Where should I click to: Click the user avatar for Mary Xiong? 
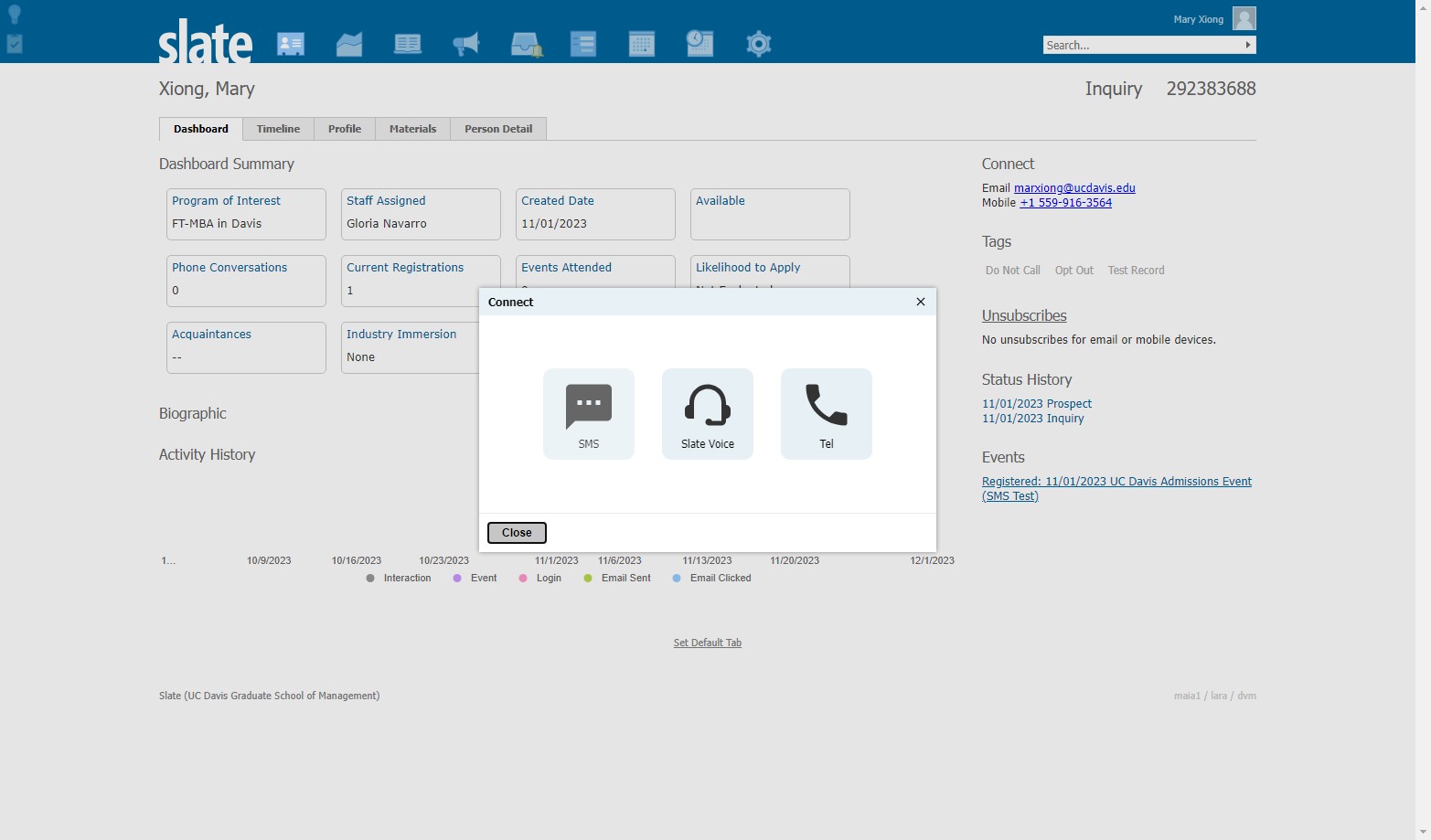1244,18
